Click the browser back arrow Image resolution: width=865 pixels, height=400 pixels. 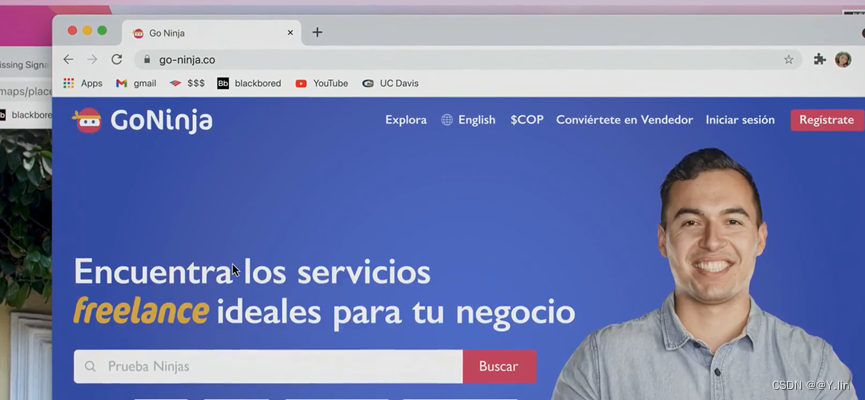click(x=68, y=60)
